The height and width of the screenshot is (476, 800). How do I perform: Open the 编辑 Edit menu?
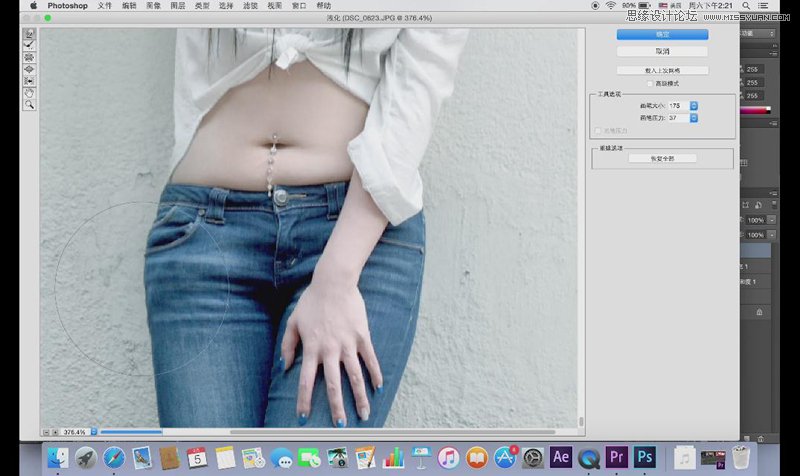click(129, 6)
